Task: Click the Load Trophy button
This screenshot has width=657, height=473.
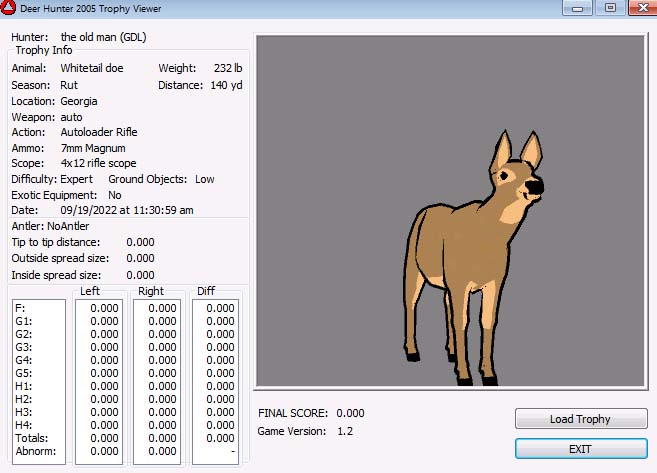Action: (x=581, y=419)
